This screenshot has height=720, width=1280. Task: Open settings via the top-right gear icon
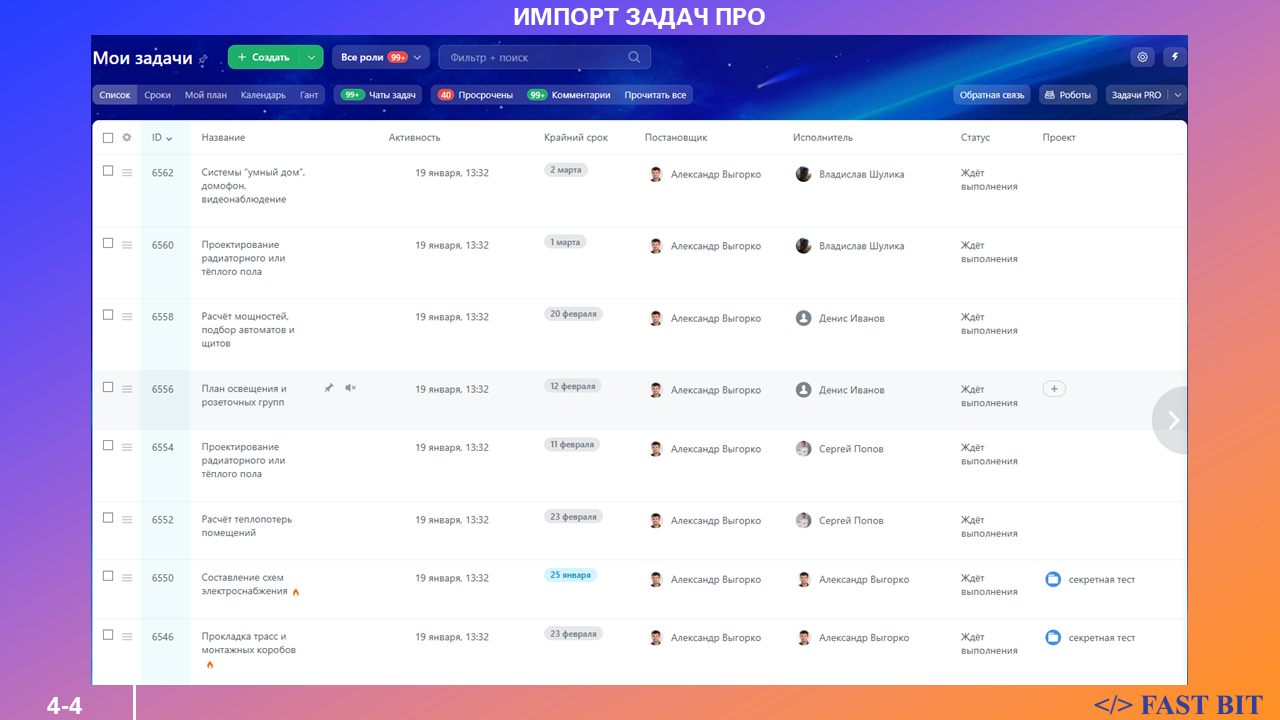click(1143, 57)
